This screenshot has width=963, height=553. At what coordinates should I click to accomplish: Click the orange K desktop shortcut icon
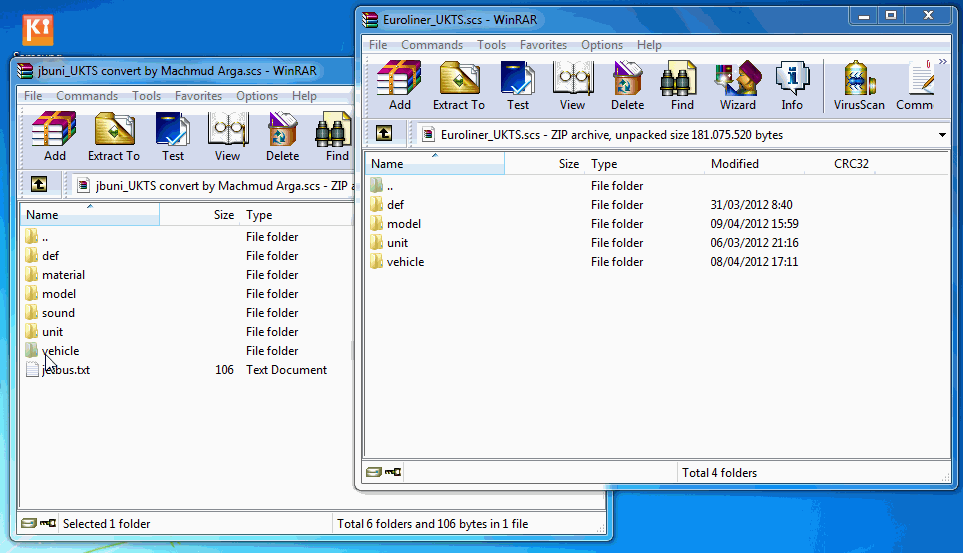pyautogui.click(x=37, y=29)
